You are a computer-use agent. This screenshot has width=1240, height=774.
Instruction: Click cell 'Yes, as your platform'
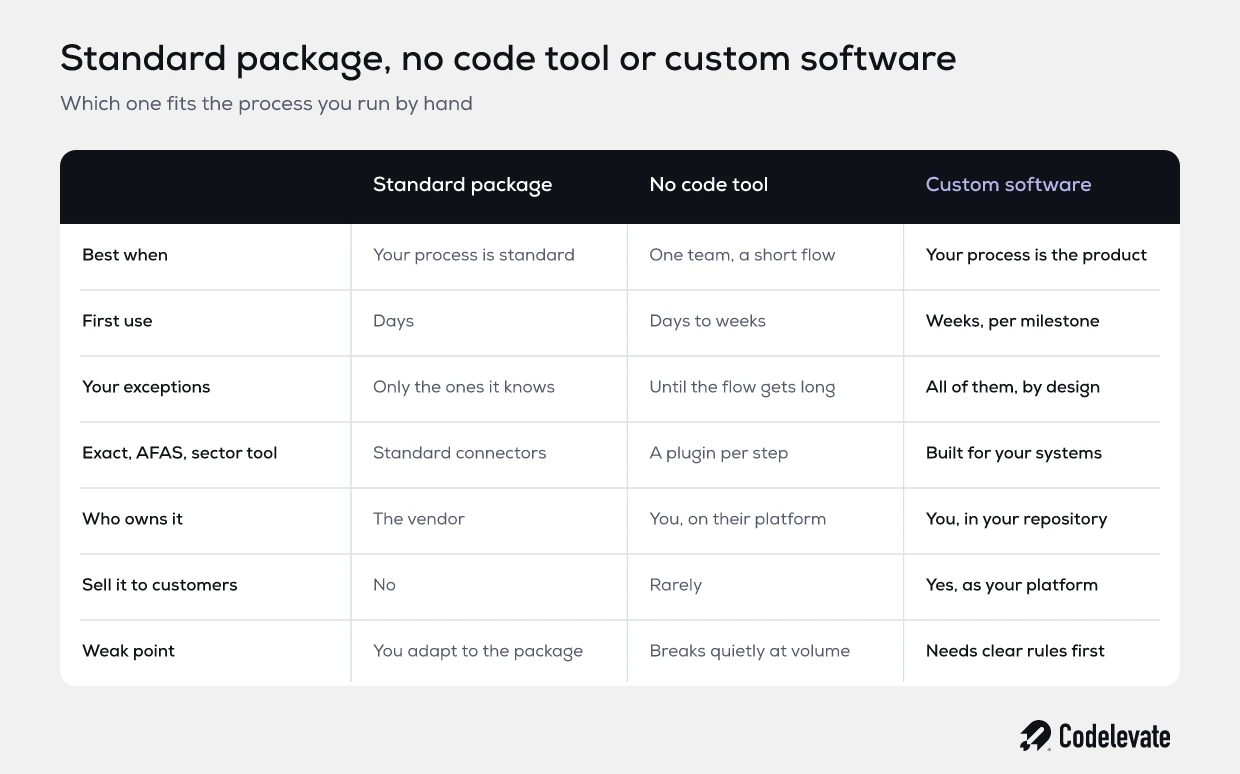(x=1011, y=585)
